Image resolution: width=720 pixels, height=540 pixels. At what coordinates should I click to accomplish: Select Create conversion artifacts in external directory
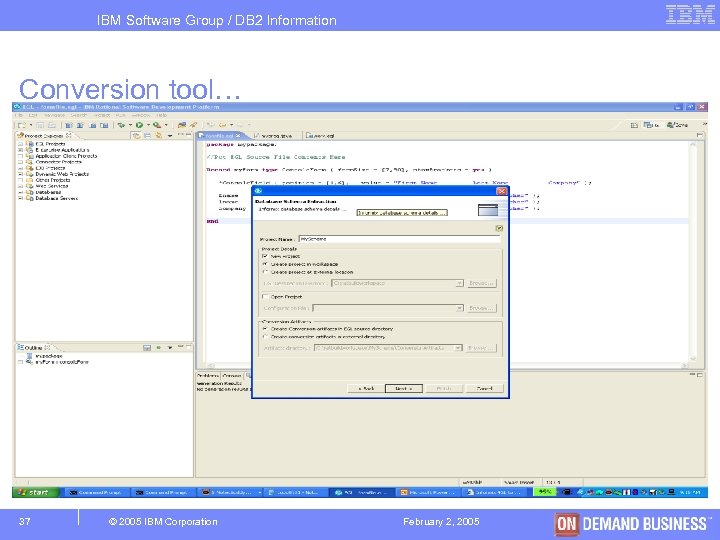coord(265,337)
